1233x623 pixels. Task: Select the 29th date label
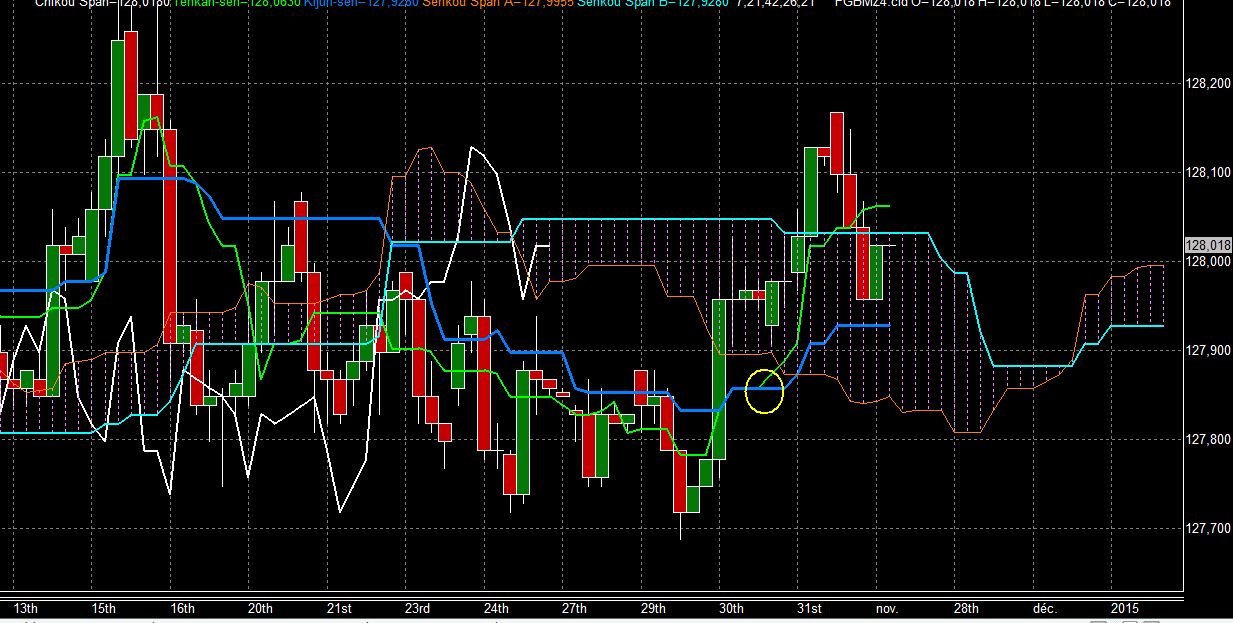tap(653, 608)
